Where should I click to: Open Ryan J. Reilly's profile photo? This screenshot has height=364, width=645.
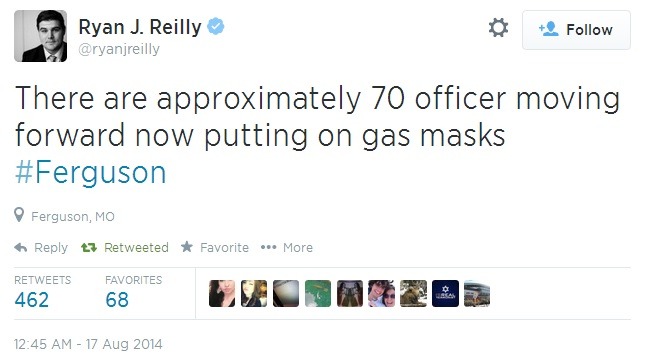(x=40, y=36)
